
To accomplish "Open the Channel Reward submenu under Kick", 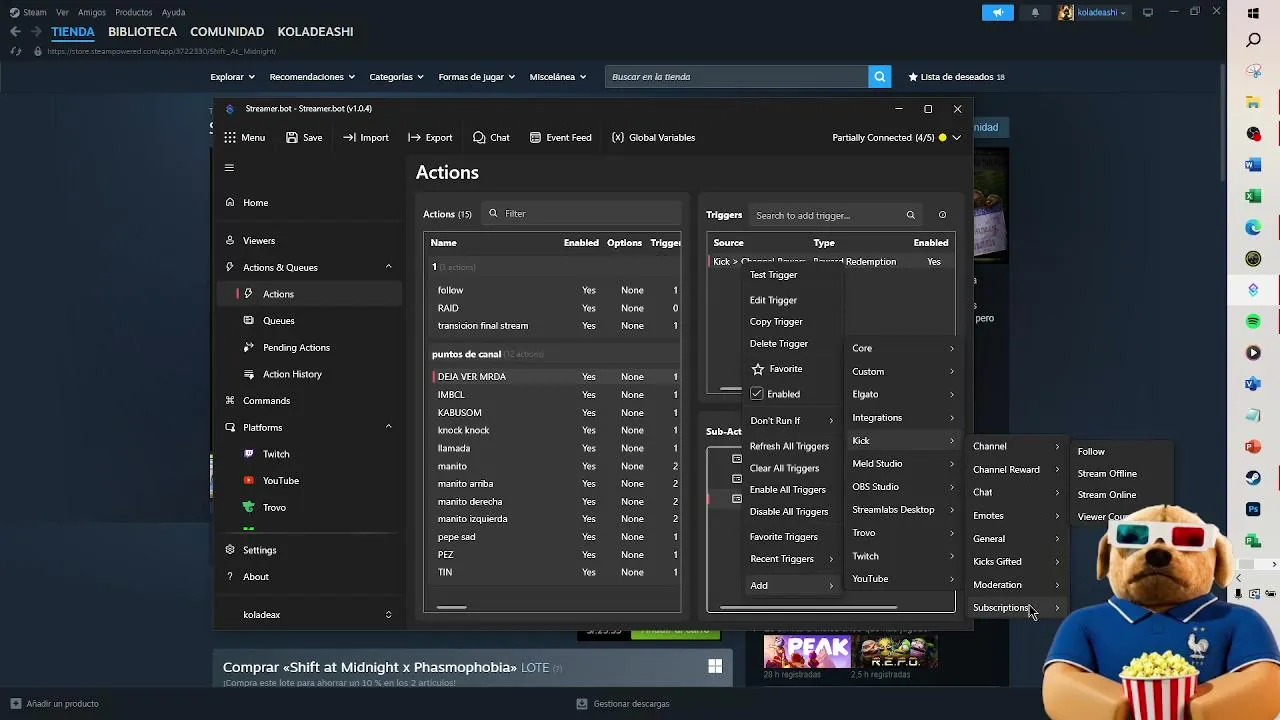I will (1015, 470).
